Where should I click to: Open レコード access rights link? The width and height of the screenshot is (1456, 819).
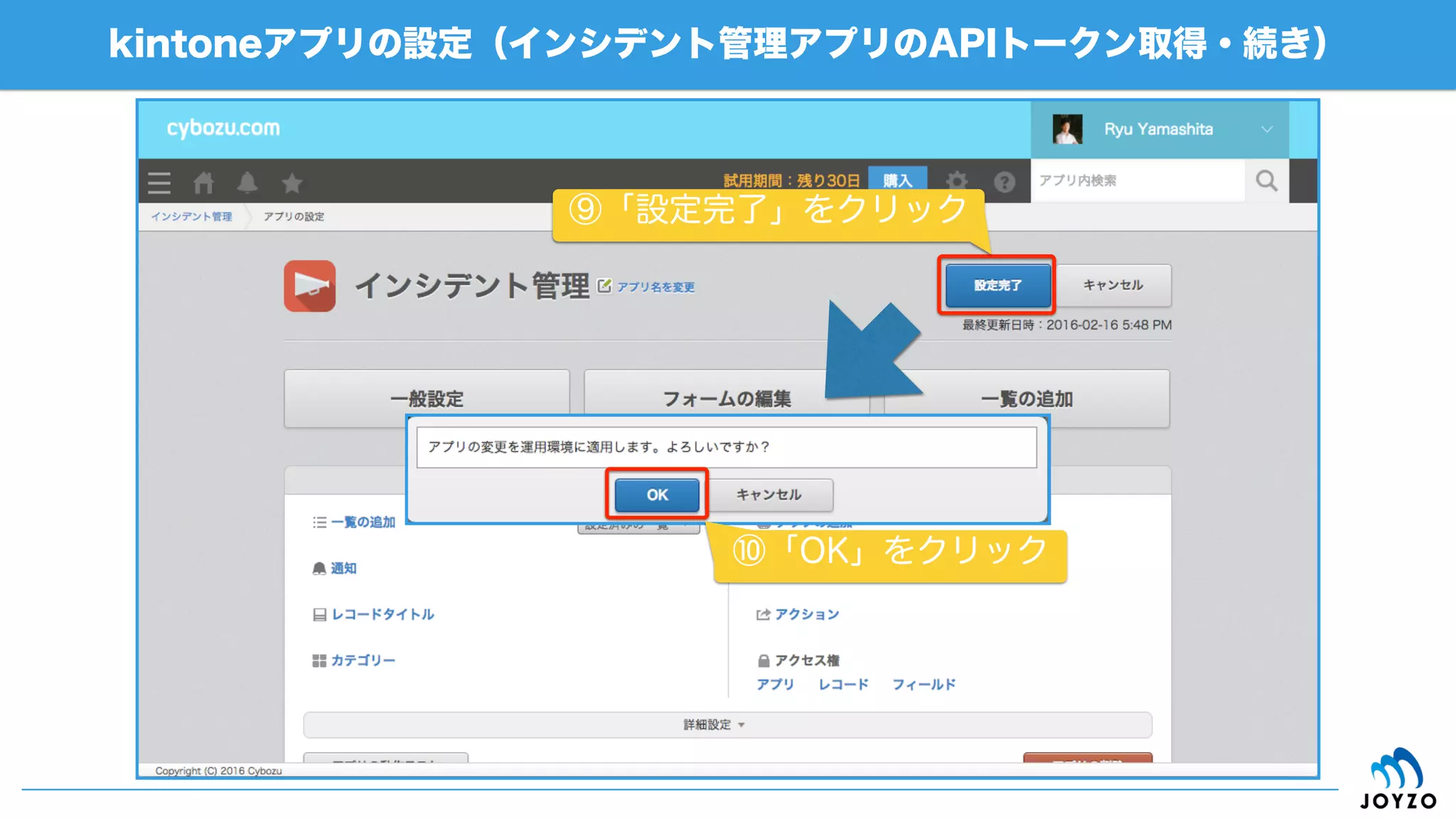click(x=843, y=685)
